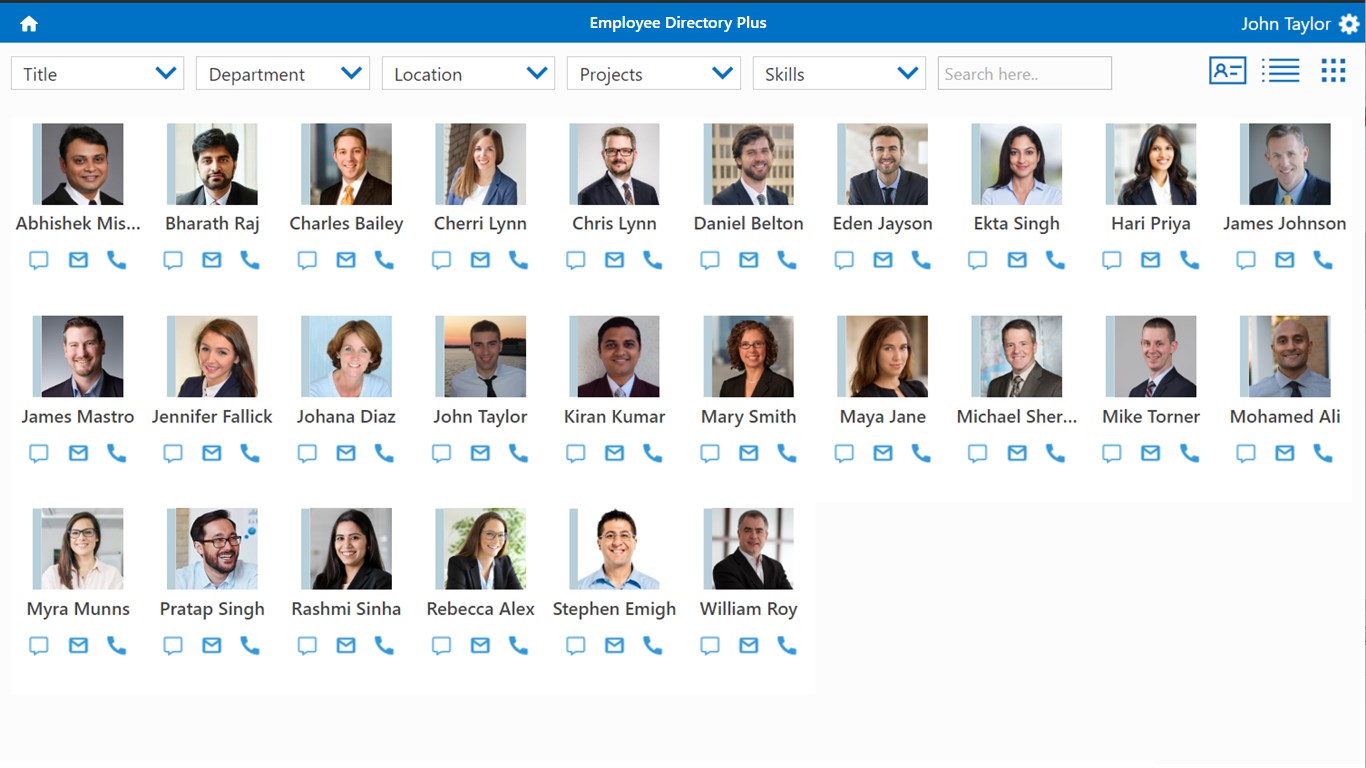
Task: Click the Employee Directory Plus title
Action: coord(678,23)
